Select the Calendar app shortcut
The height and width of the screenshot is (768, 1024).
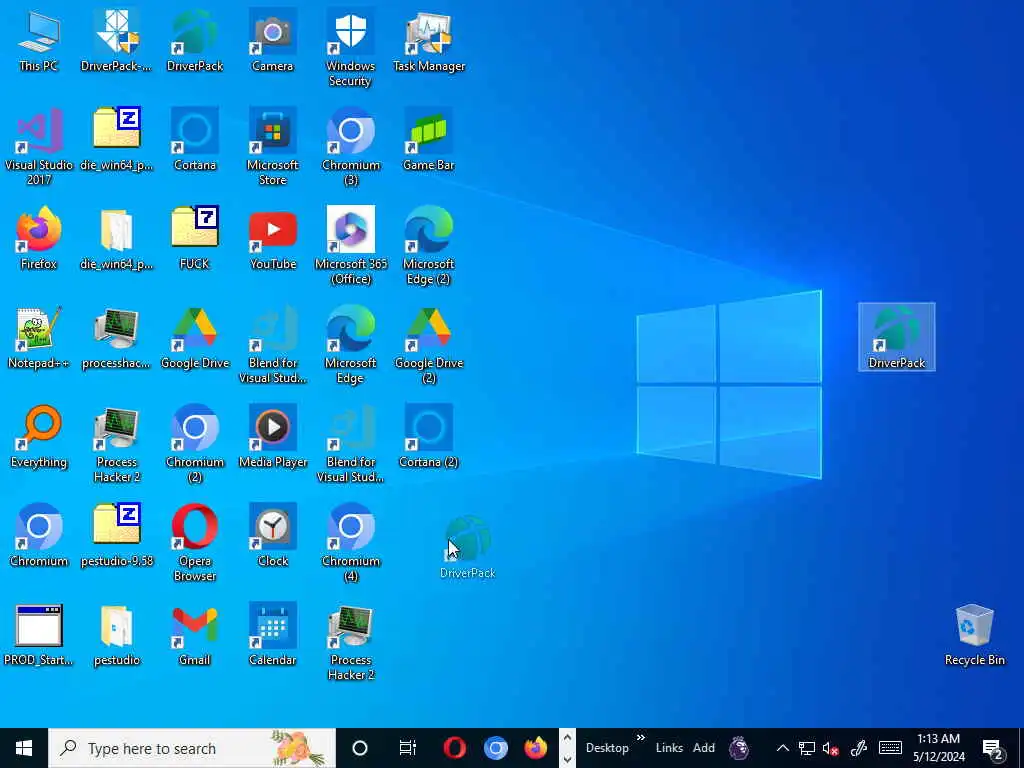272,635
